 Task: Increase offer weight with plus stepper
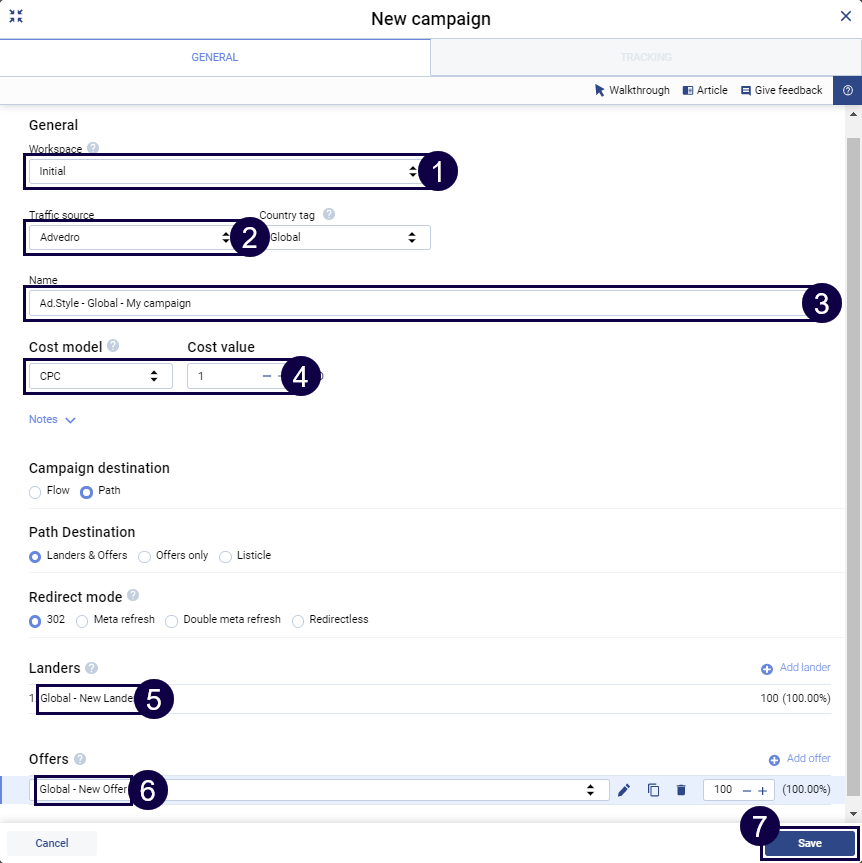click(762, 790)
